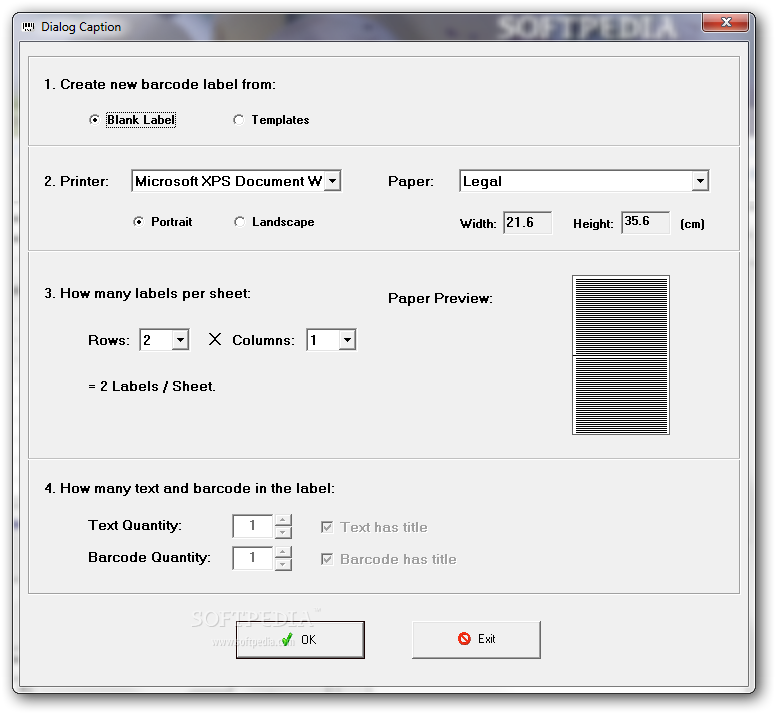Decrease Text Quantity with the down arrow

(x=283, y=532)
